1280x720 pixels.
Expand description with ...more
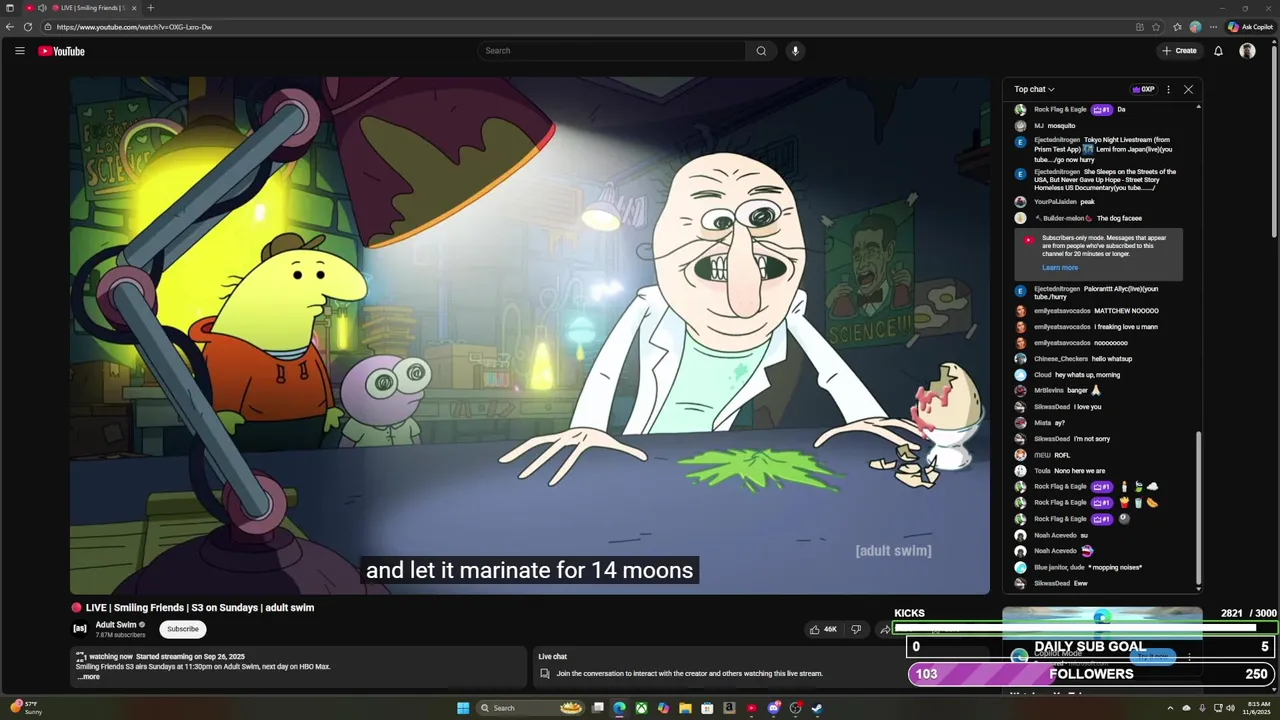pyautogui.click(x=89, y=677)
